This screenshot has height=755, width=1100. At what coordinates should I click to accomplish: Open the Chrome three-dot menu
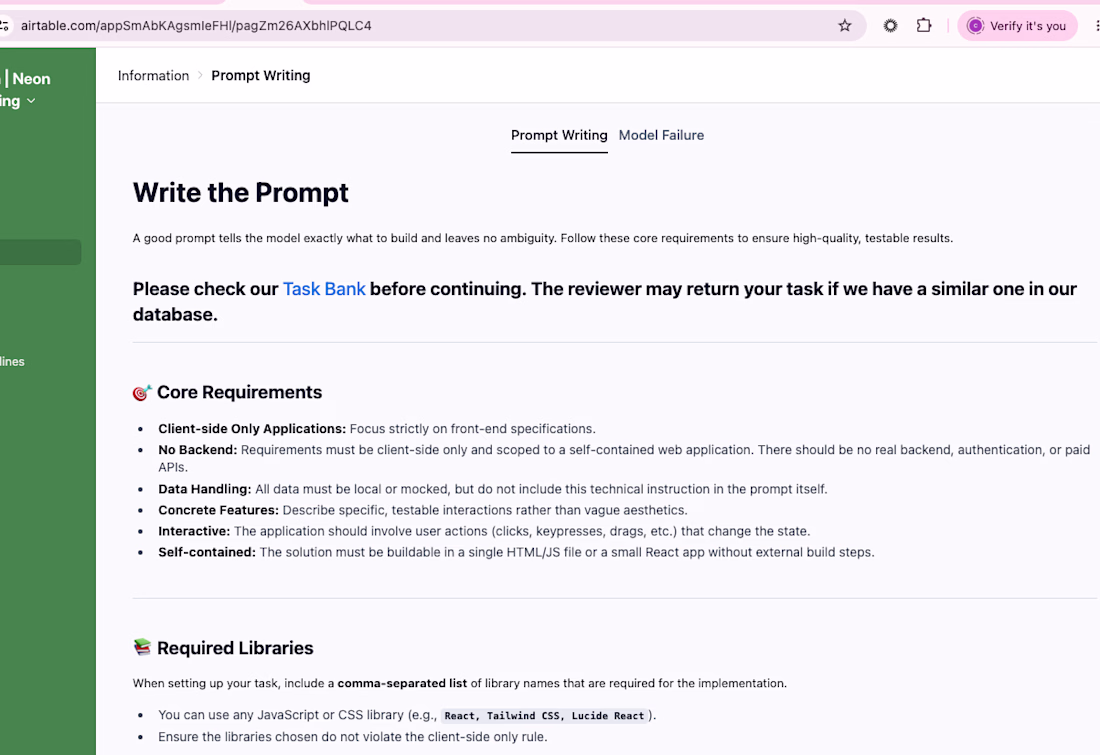[x=1096, y=26]
